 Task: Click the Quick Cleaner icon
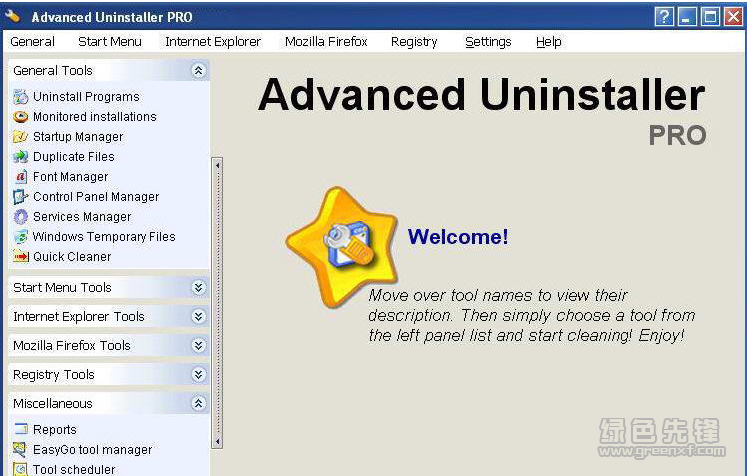(20, 257)
